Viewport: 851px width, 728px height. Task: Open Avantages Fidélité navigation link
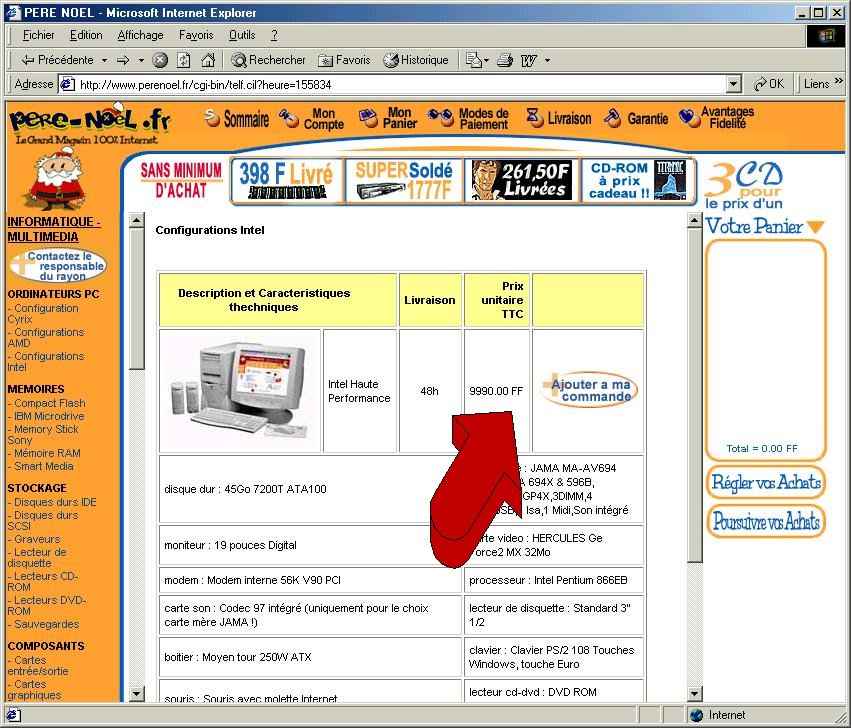[x=716, y=117]
